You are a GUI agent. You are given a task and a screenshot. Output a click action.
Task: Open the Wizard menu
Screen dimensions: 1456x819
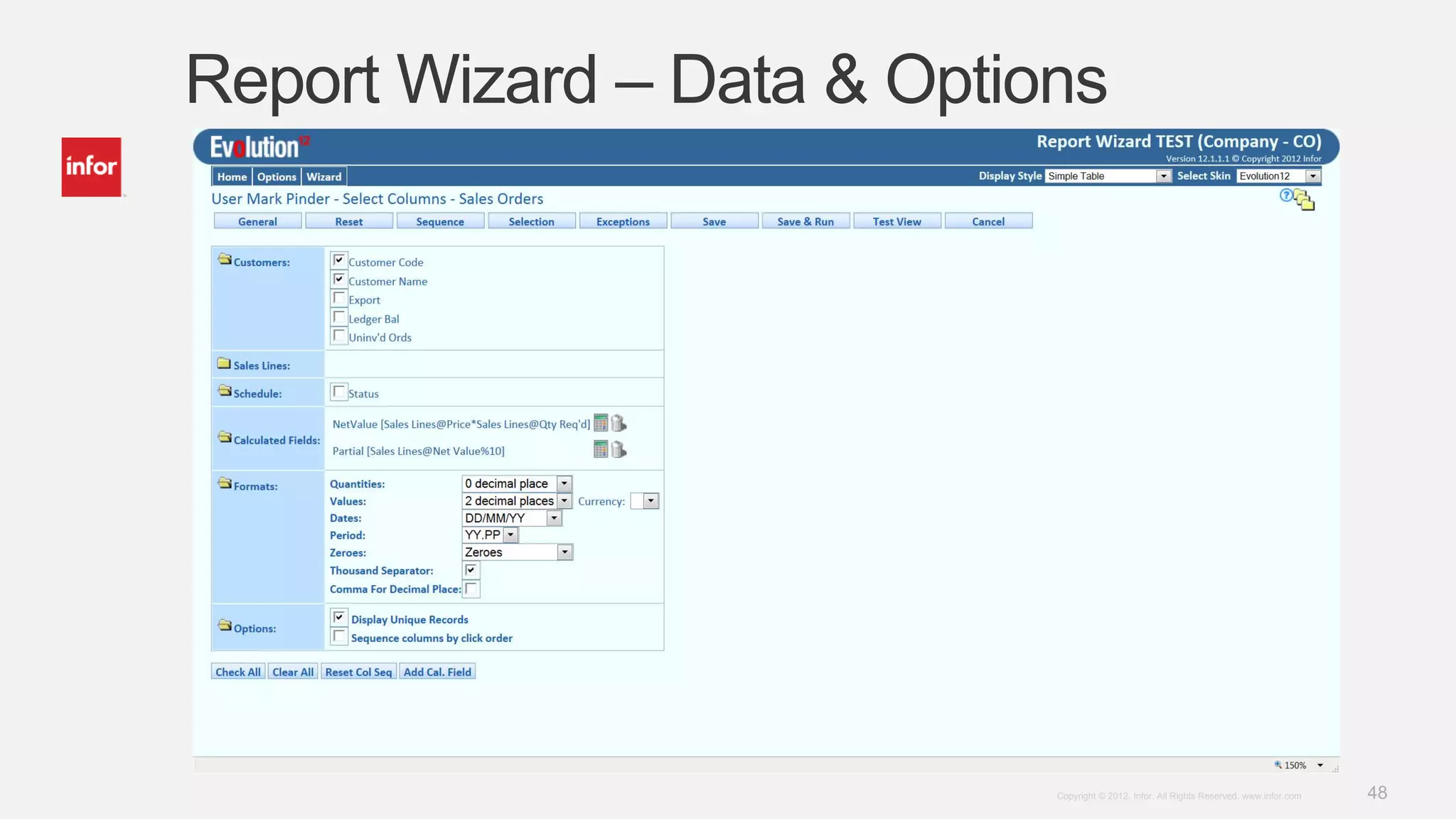pyautogui.click(x=324, y=177)
